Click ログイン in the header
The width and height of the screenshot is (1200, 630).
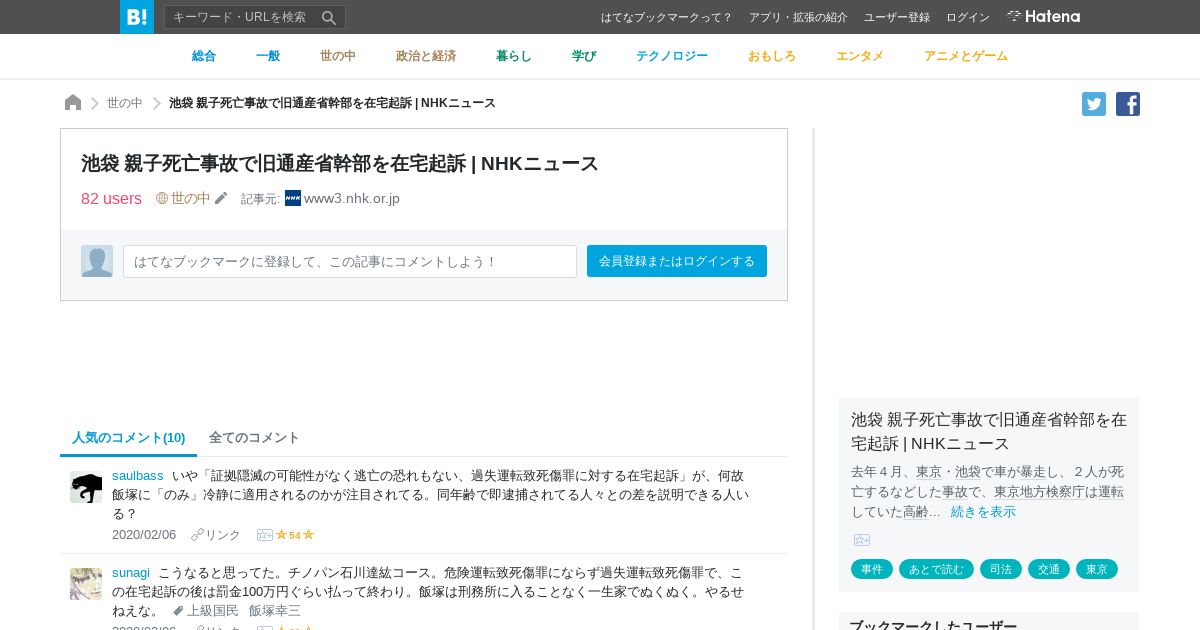[x=968, y=17]
